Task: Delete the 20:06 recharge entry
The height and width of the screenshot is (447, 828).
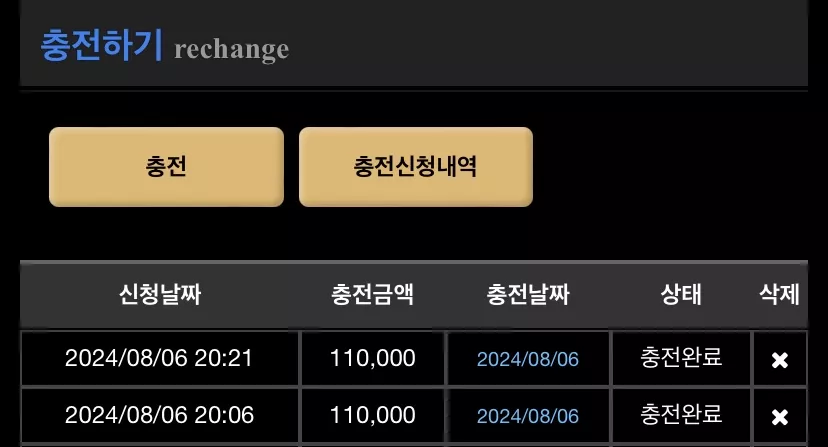Action: coord(779,417)
